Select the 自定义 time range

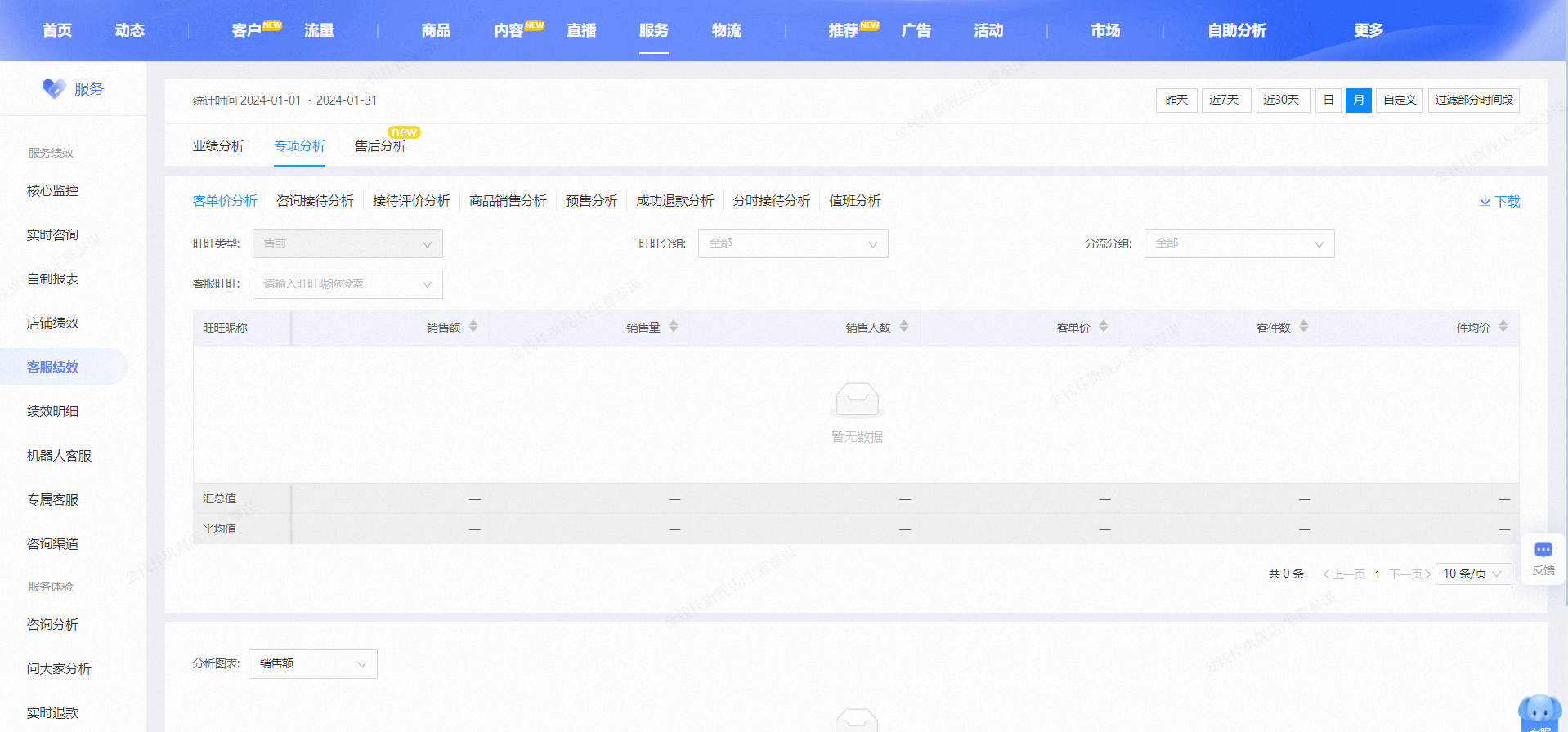pos(1400,100)
